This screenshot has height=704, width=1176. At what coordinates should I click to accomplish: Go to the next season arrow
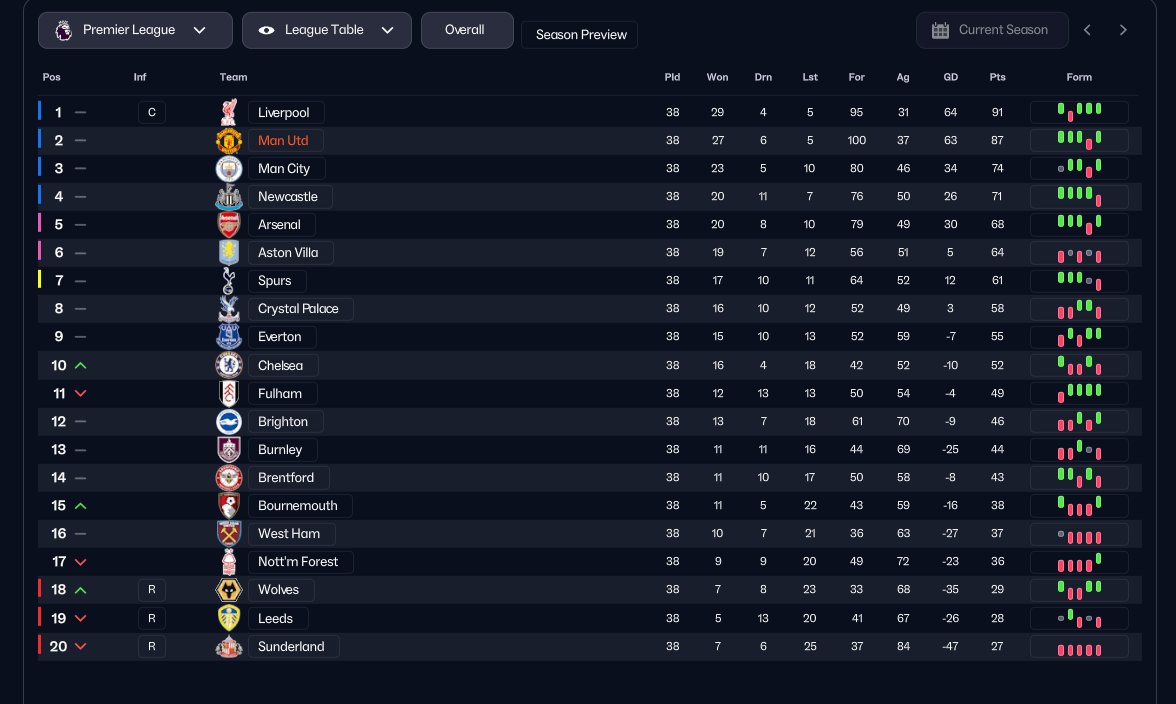tap(1123, 30)
